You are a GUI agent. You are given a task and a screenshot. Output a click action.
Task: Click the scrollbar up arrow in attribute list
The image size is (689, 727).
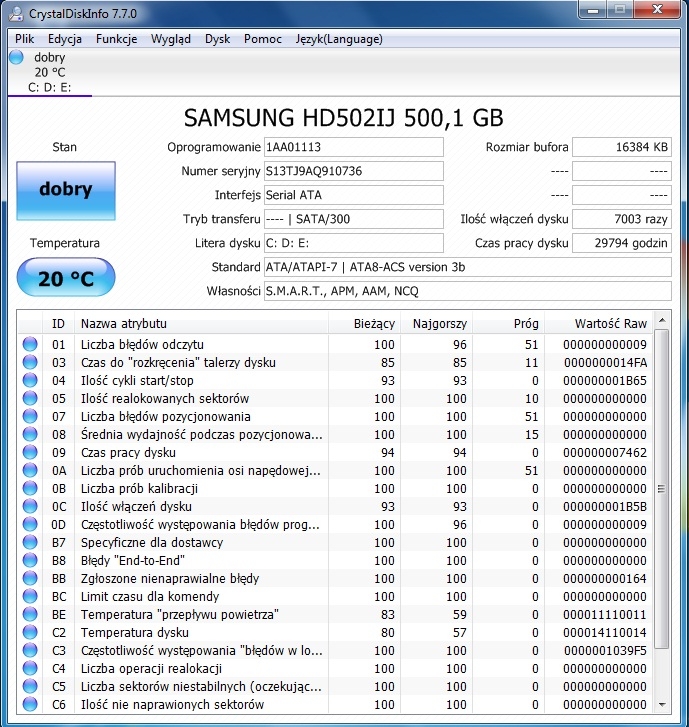pos(662,320)
